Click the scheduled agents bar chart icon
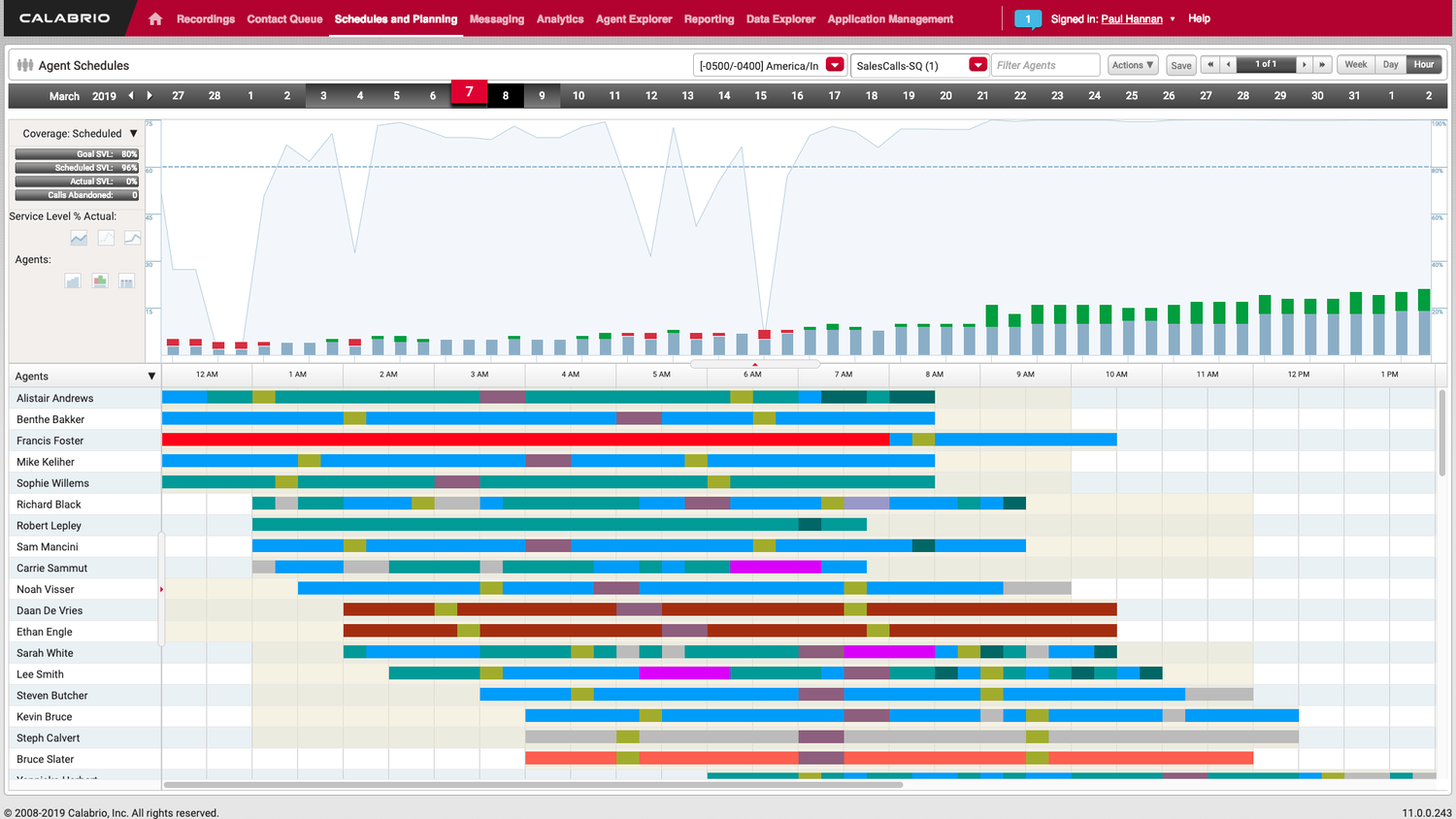Screen dimensions: 1456x819 (73, 280)
